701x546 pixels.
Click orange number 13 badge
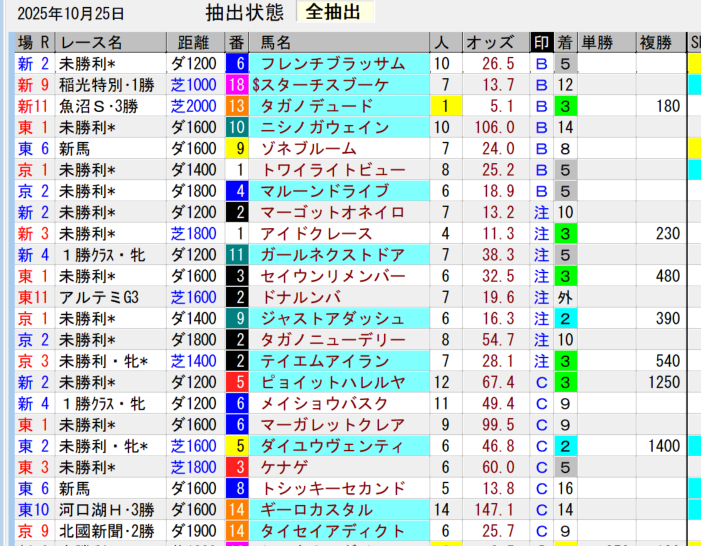[237, 106]
